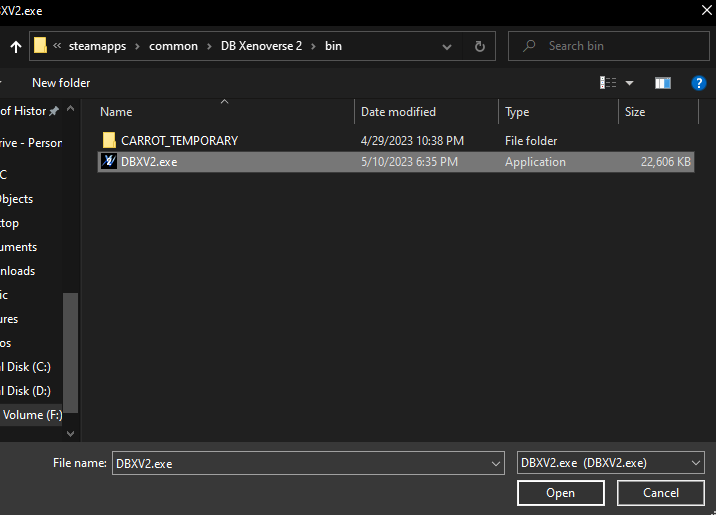The image size is (716, 515).
Task: Expand the address bar history dropdown
Action: tap(449, 46)
